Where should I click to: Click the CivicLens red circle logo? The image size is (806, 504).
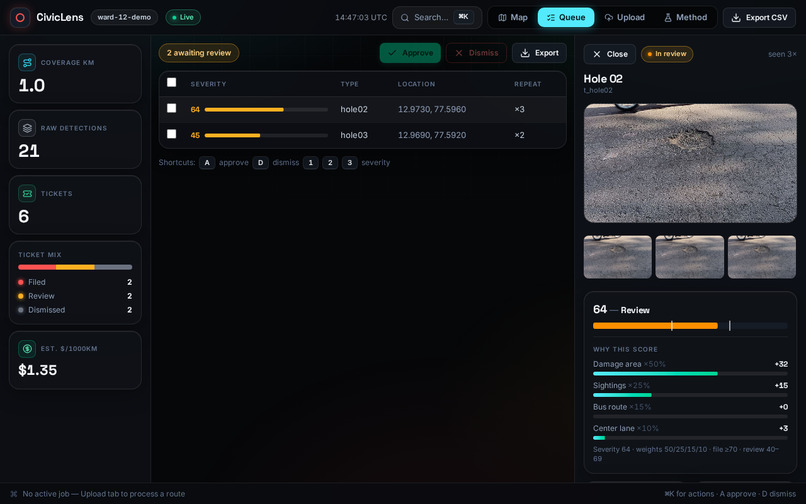(x=20, y=17)
